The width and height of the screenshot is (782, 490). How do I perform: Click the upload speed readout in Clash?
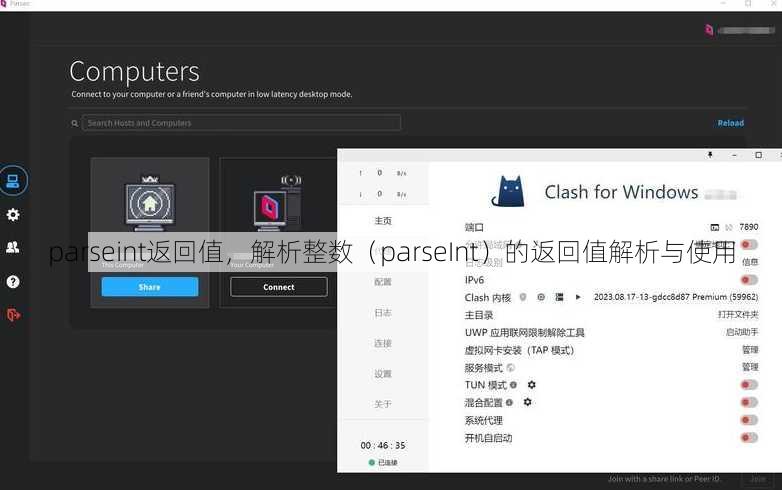click(383, 173)
